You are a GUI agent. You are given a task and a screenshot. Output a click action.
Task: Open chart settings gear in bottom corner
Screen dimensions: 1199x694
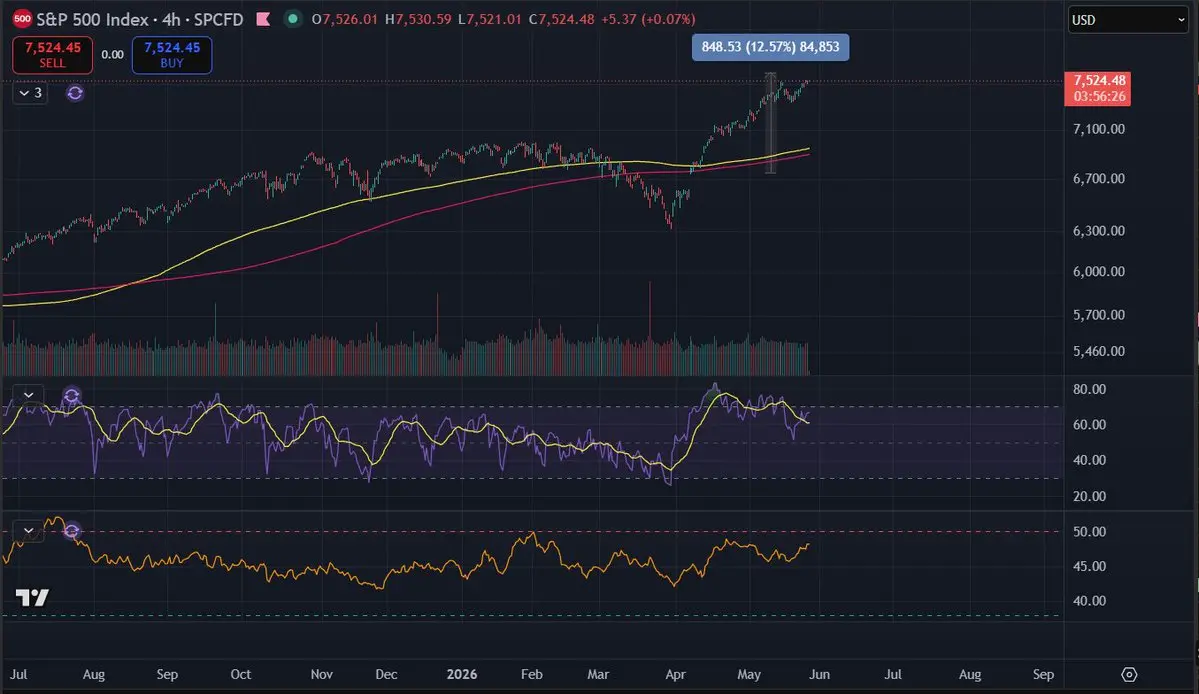pyautogui.click(x=1129, y=674)
